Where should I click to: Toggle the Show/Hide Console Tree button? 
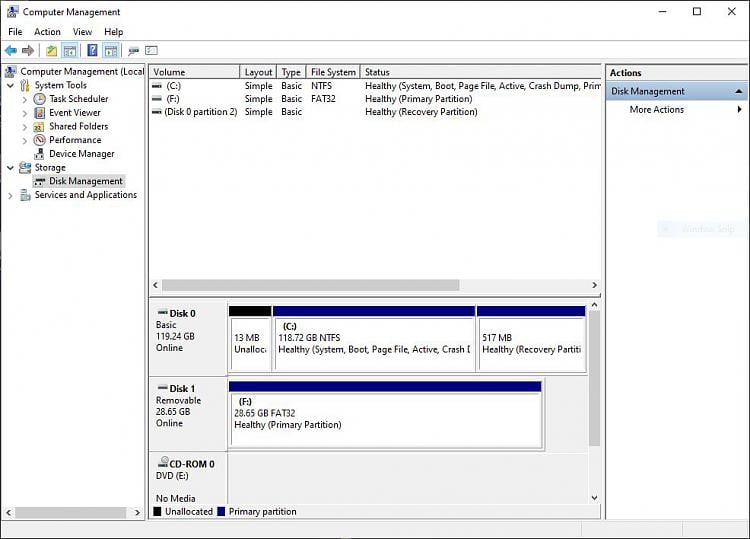coord(70,50)
